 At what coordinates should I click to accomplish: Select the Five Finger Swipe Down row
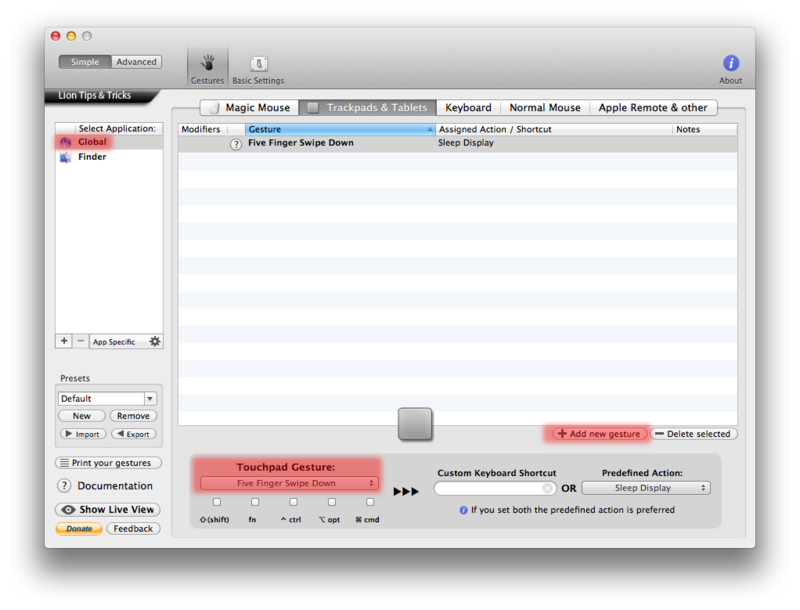point(458,143)
